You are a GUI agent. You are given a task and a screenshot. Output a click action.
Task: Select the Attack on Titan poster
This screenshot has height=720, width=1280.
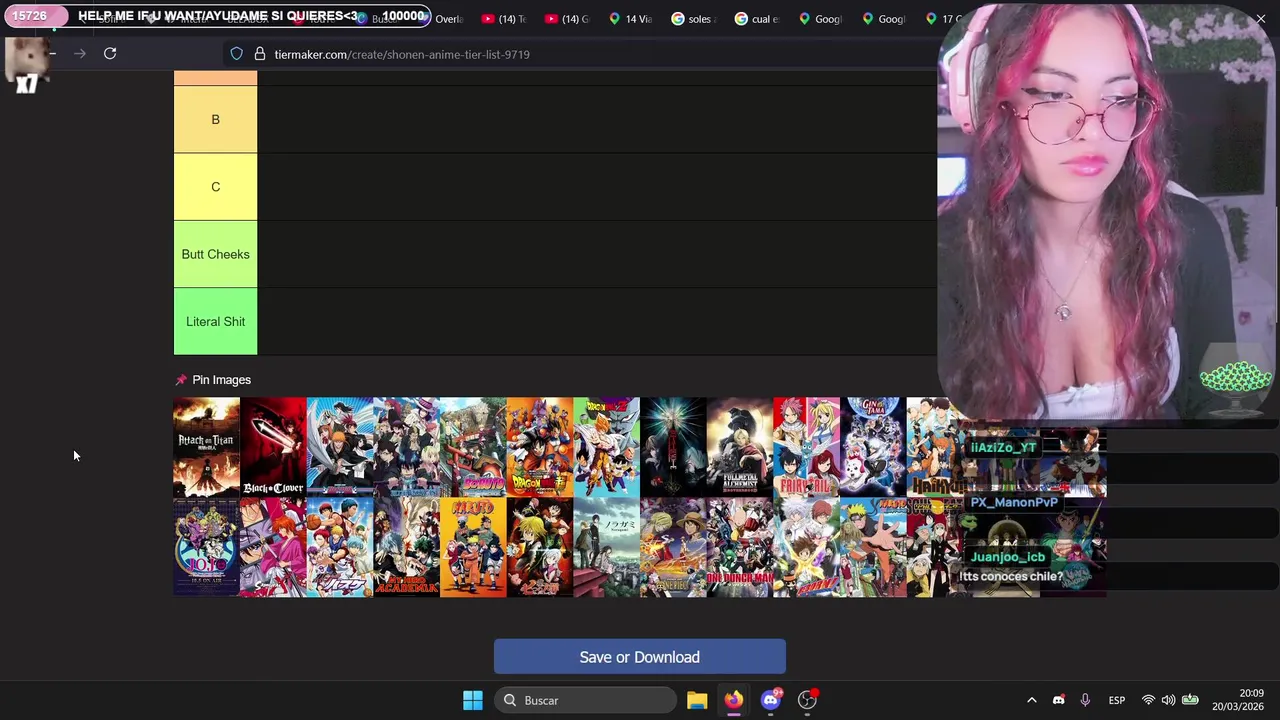(206, 447)
